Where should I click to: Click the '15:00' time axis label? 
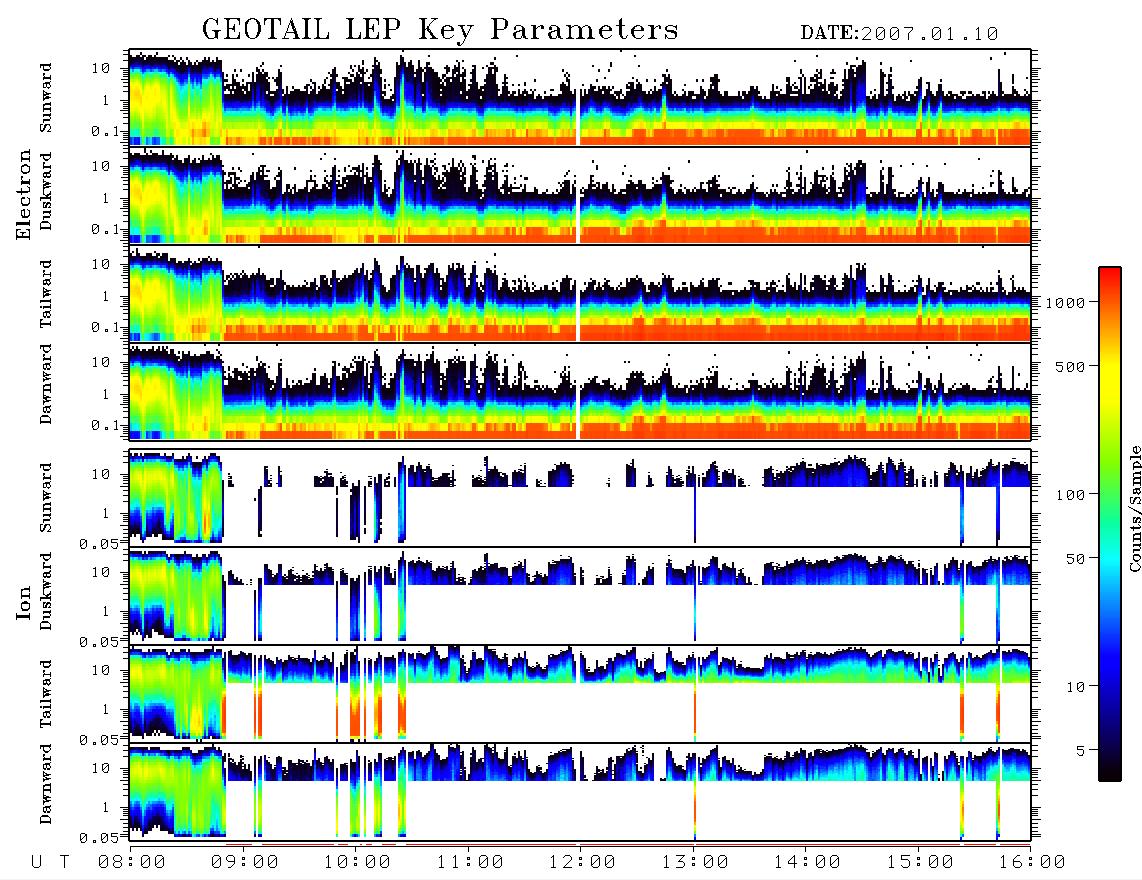pyautogui.click(x=919, y=862)
